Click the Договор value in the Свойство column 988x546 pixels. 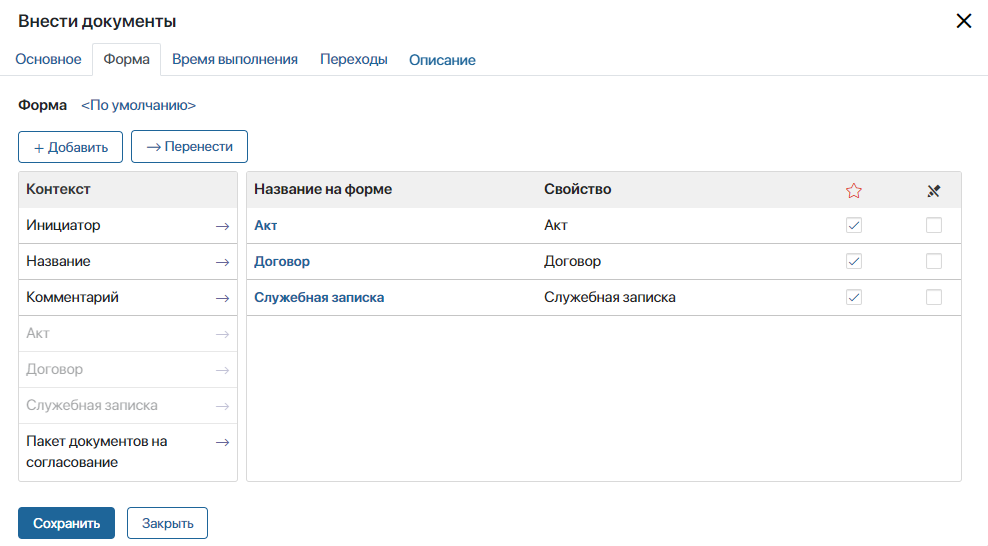click(x=572, y=261)
